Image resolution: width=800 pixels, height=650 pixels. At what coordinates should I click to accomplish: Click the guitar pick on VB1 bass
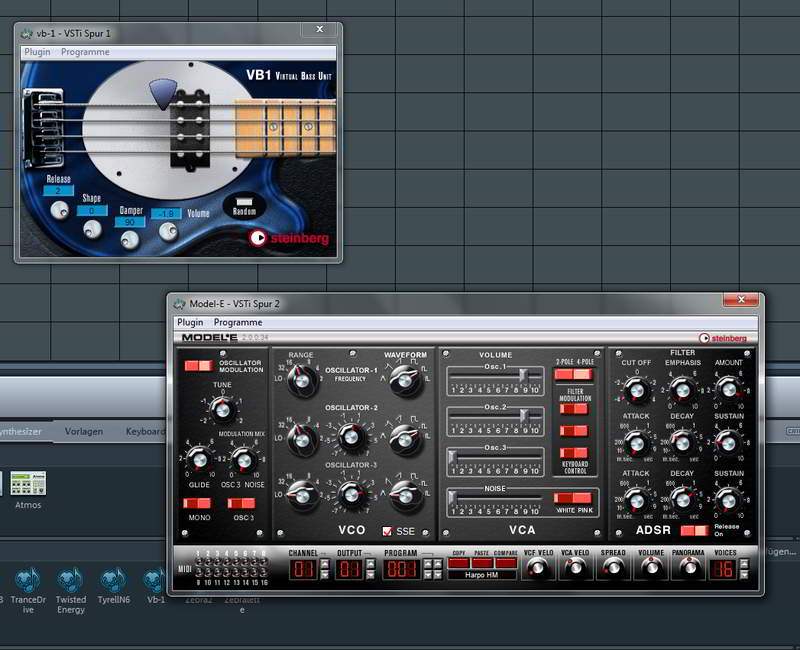coord(163,93)
